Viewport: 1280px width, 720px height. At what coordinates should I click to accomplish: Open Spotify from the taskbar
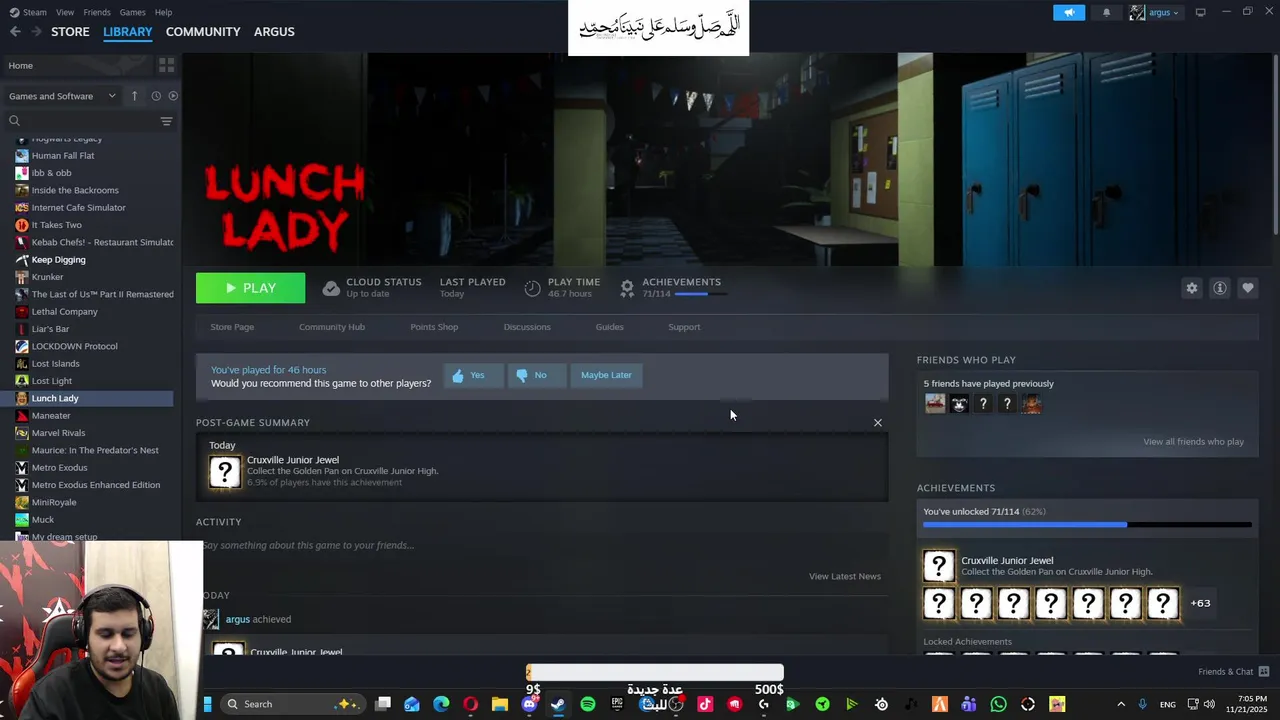(587, 704)
